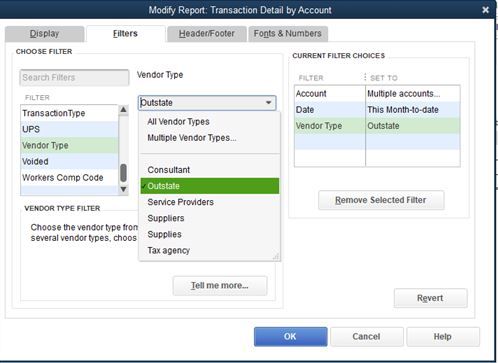Image resolution: width=498 pixels, height=363 pixels.
Task: Choose the highlighted Outstate vendor type
Action: click(210, 186)
